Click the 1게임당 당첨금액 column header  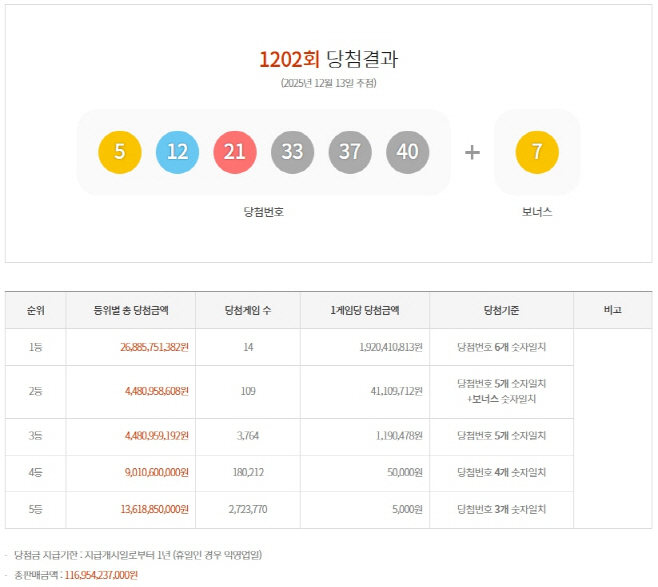(365, 310)
